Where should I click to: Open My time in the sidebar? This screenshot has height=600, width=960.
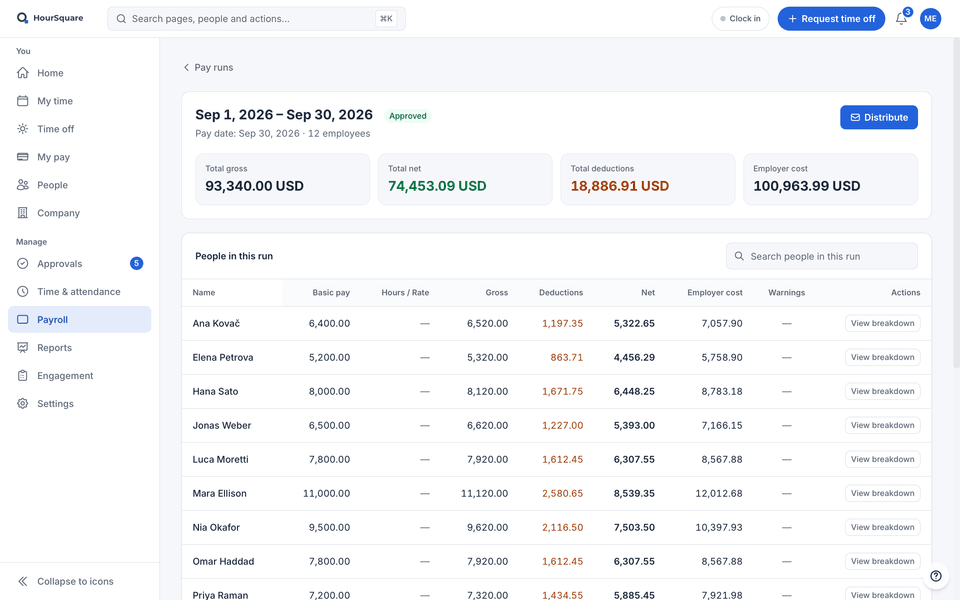(80, 101)
